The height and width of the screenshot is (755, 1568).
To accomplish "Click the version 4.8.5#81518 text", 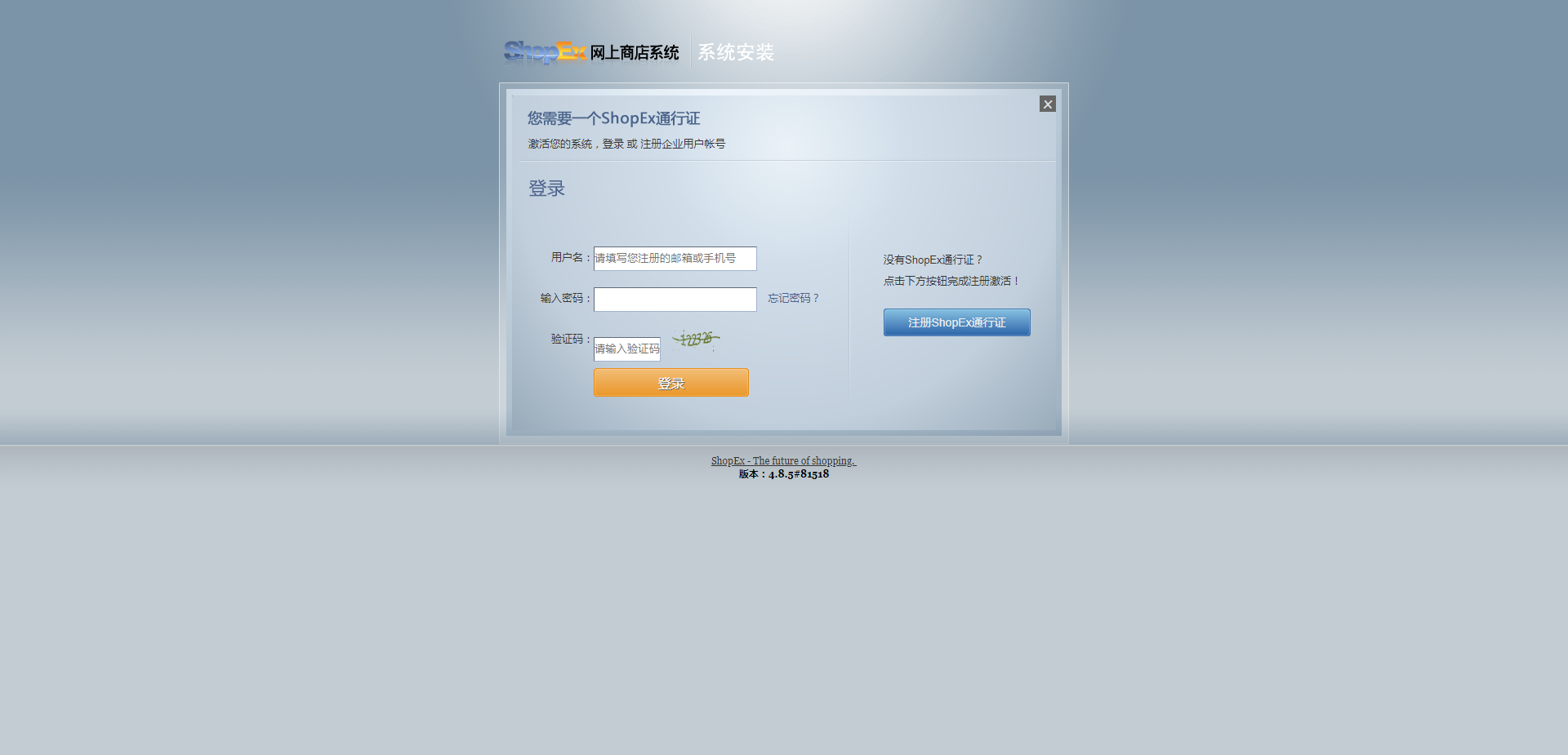I will [x=784, y=474].
